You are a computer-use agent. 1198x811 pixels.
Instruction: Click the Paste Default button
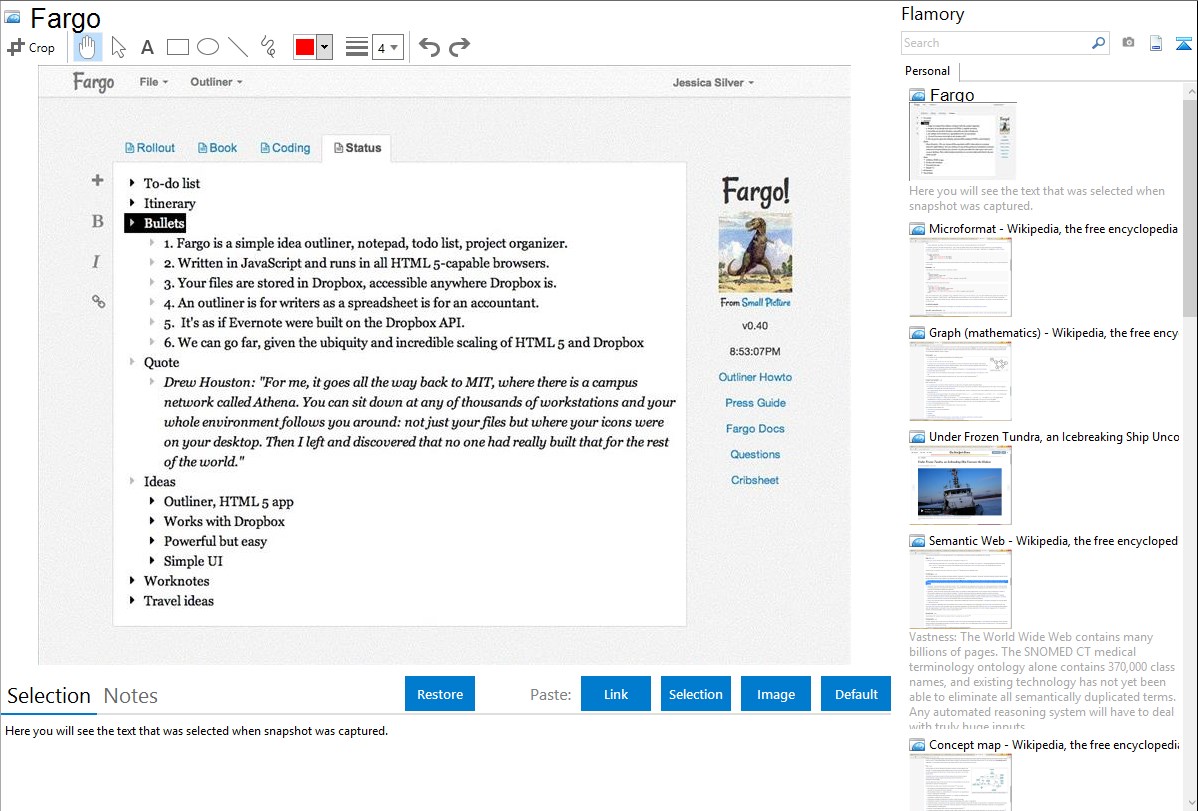[856, 694]
